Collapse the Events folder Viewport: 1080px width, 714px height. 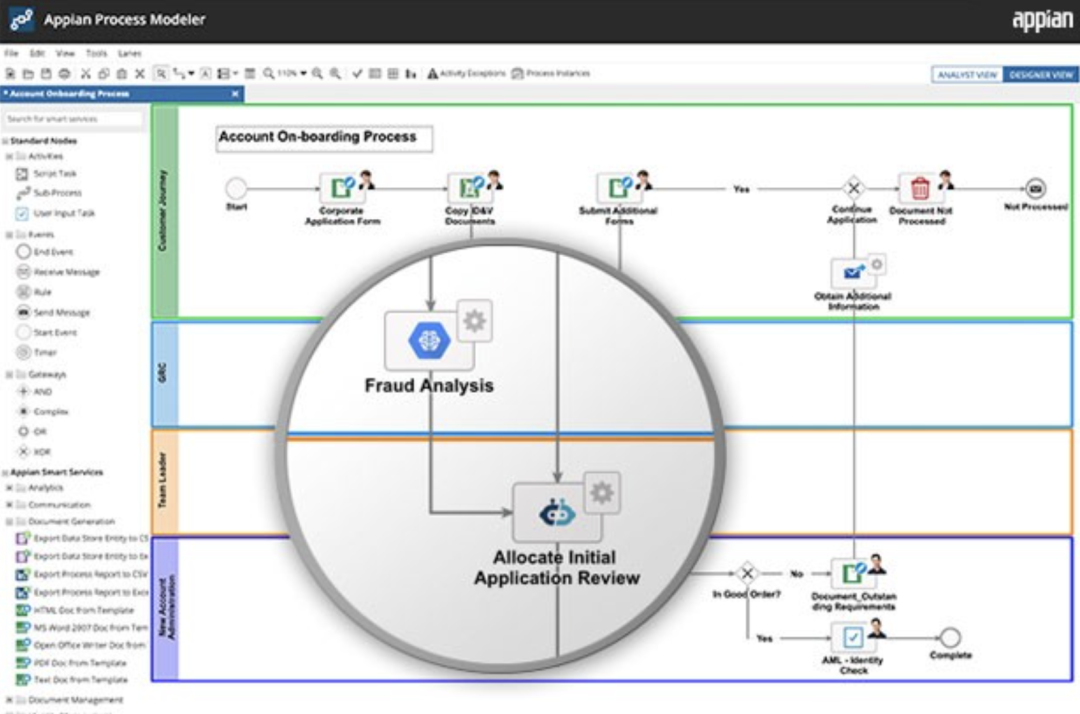10,235
